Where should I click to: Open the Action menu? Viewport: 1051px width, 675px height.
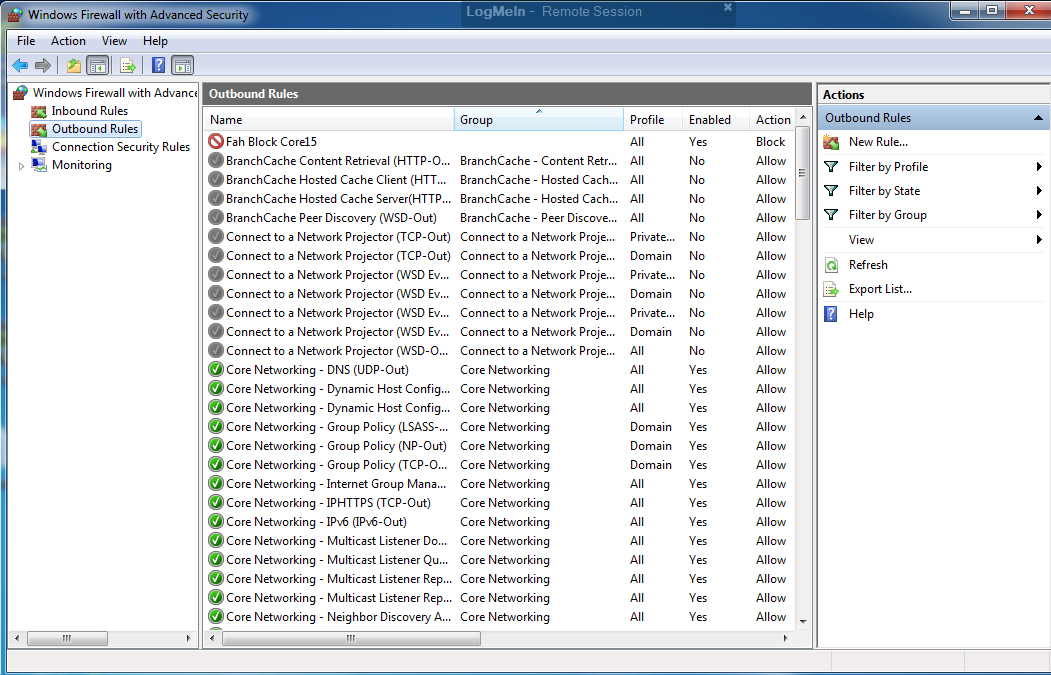68,41
